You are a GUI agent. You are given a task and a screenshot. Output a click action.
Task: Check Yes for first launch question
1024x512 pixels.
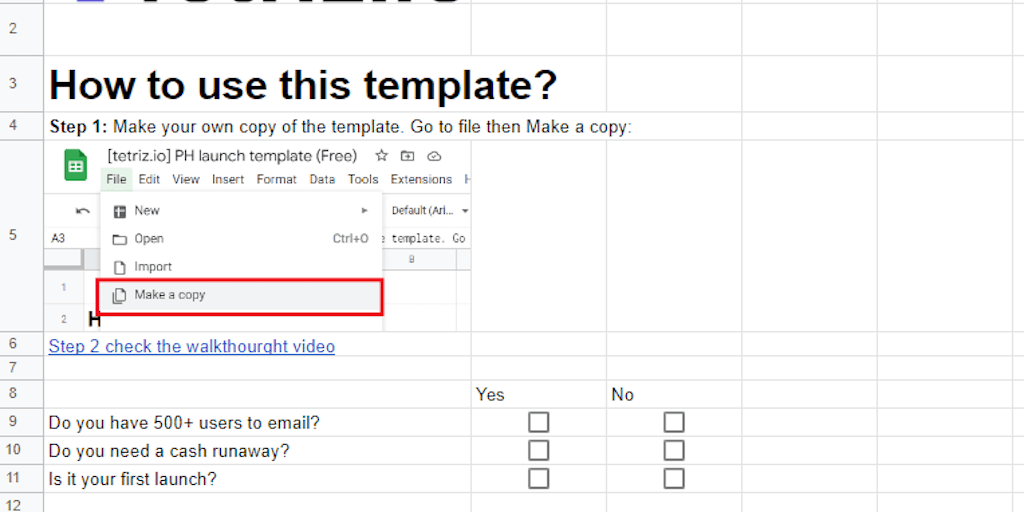pyautogui.click(x=538, y=479)
